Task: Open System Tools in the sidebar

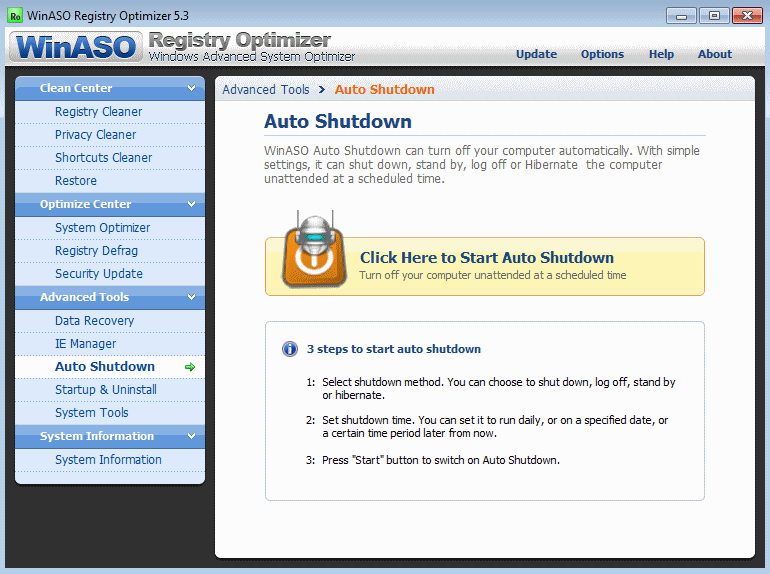Action: (x=110, y=413)
